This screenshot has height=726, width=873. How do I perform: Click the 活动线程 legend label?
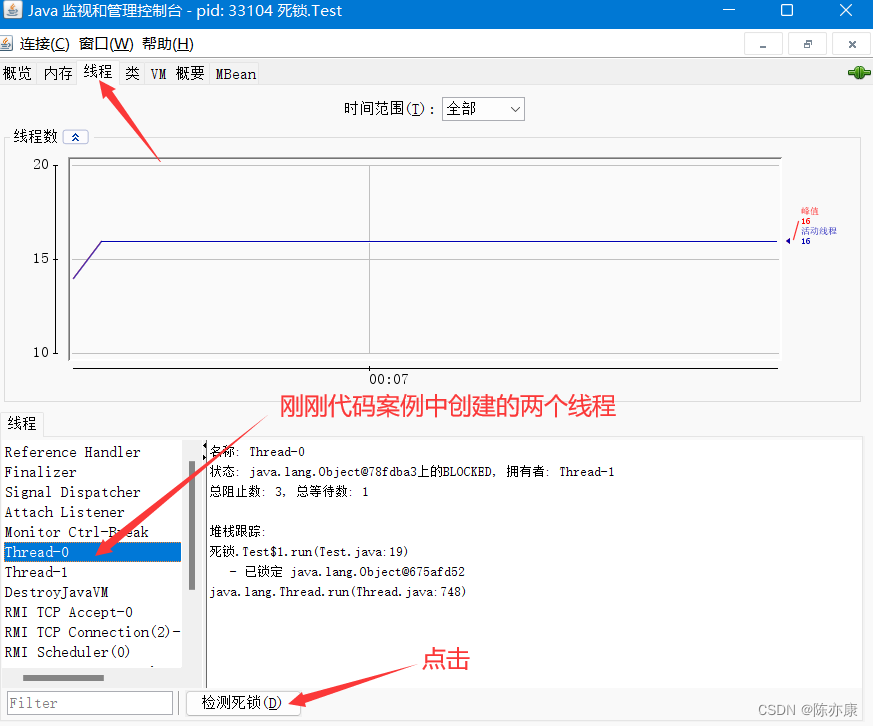[818, 230]
